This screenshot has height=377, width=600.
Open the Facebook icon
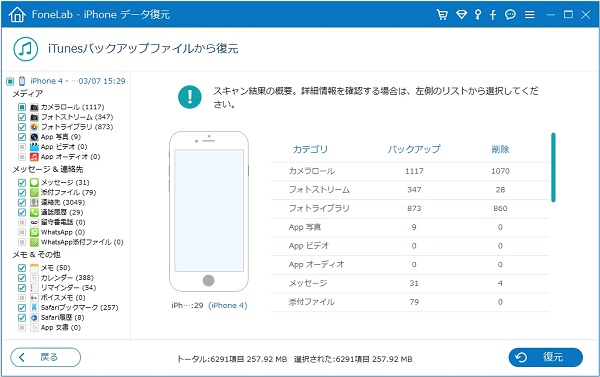493,15
